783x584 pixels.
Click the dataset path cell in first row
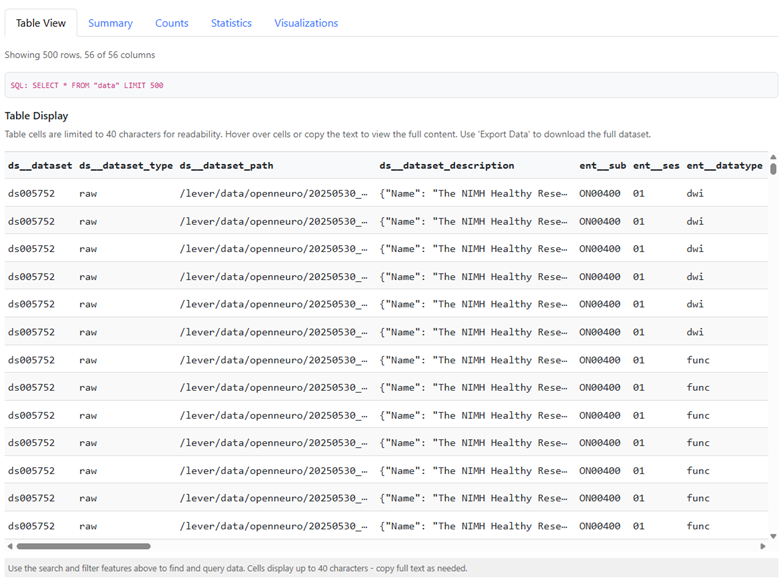click(273, 193)
